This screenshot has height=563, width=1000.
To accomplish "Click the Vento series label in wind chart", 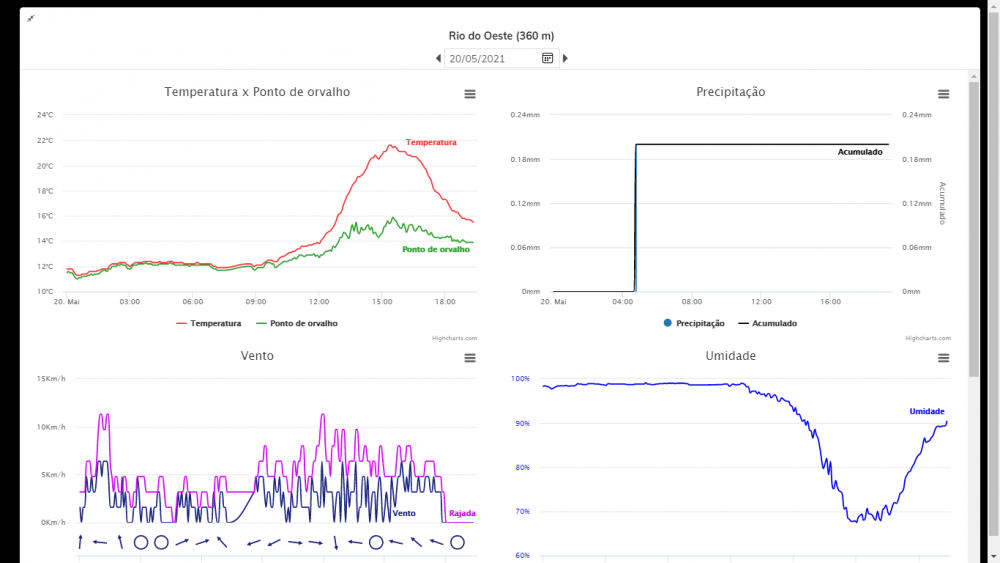I will [404, 514].
